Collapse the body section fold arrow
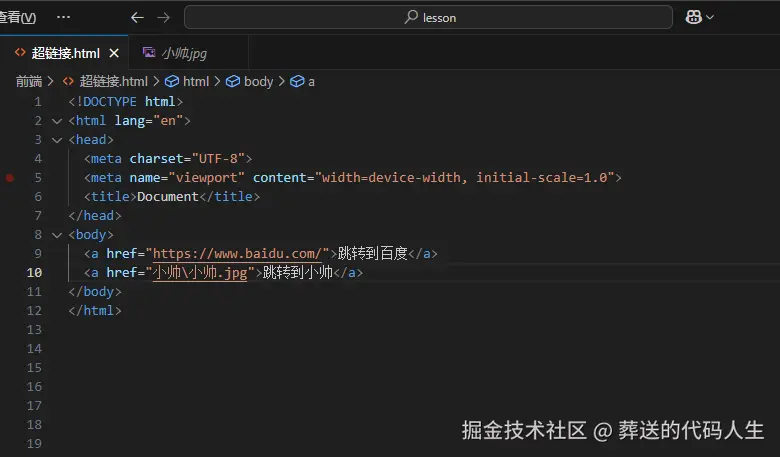 click(x=57, y=235)
